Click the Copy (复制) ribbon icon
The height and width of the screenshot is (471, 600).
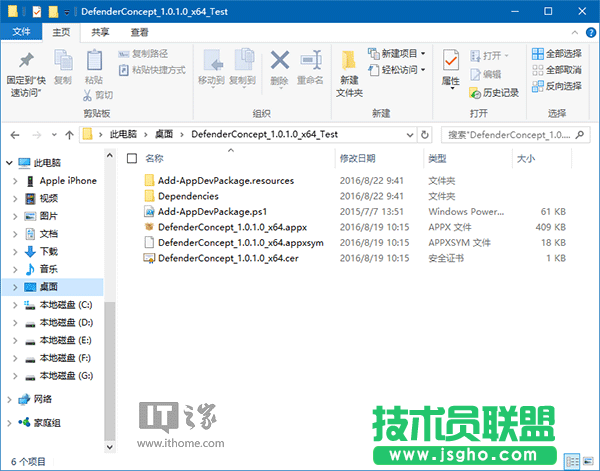tap(63, 60)
